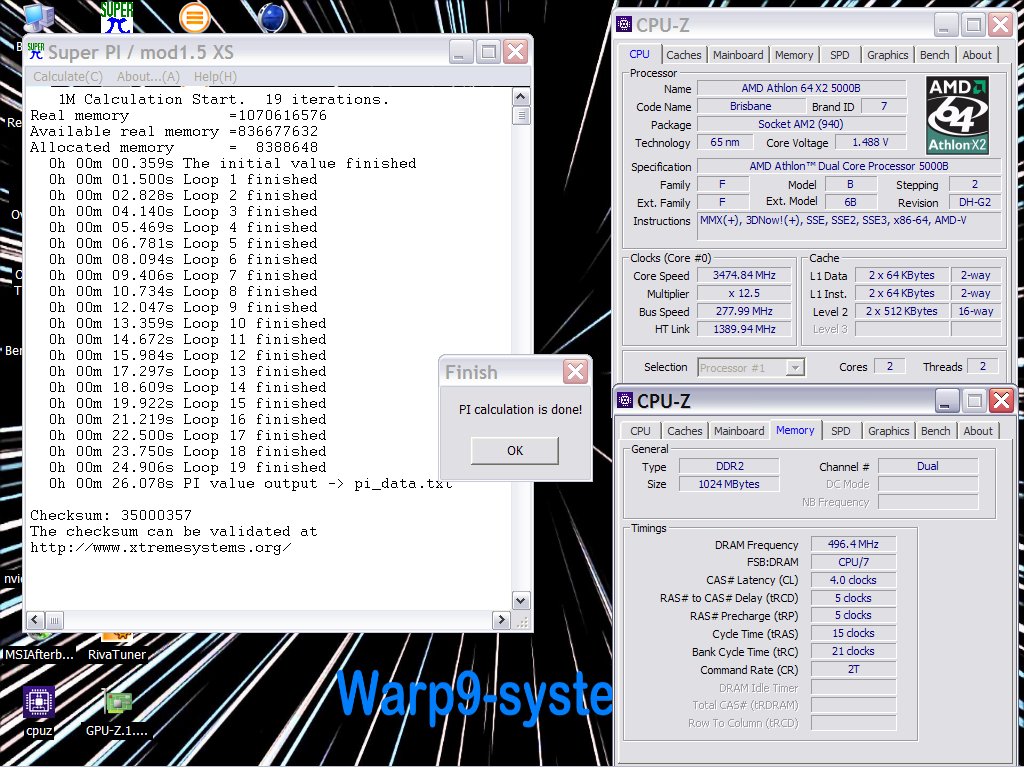This screenshot has height=768, width=1024.
Task: Click Super PI vertical scrollbar up arrow
Action: coord(520,97)
